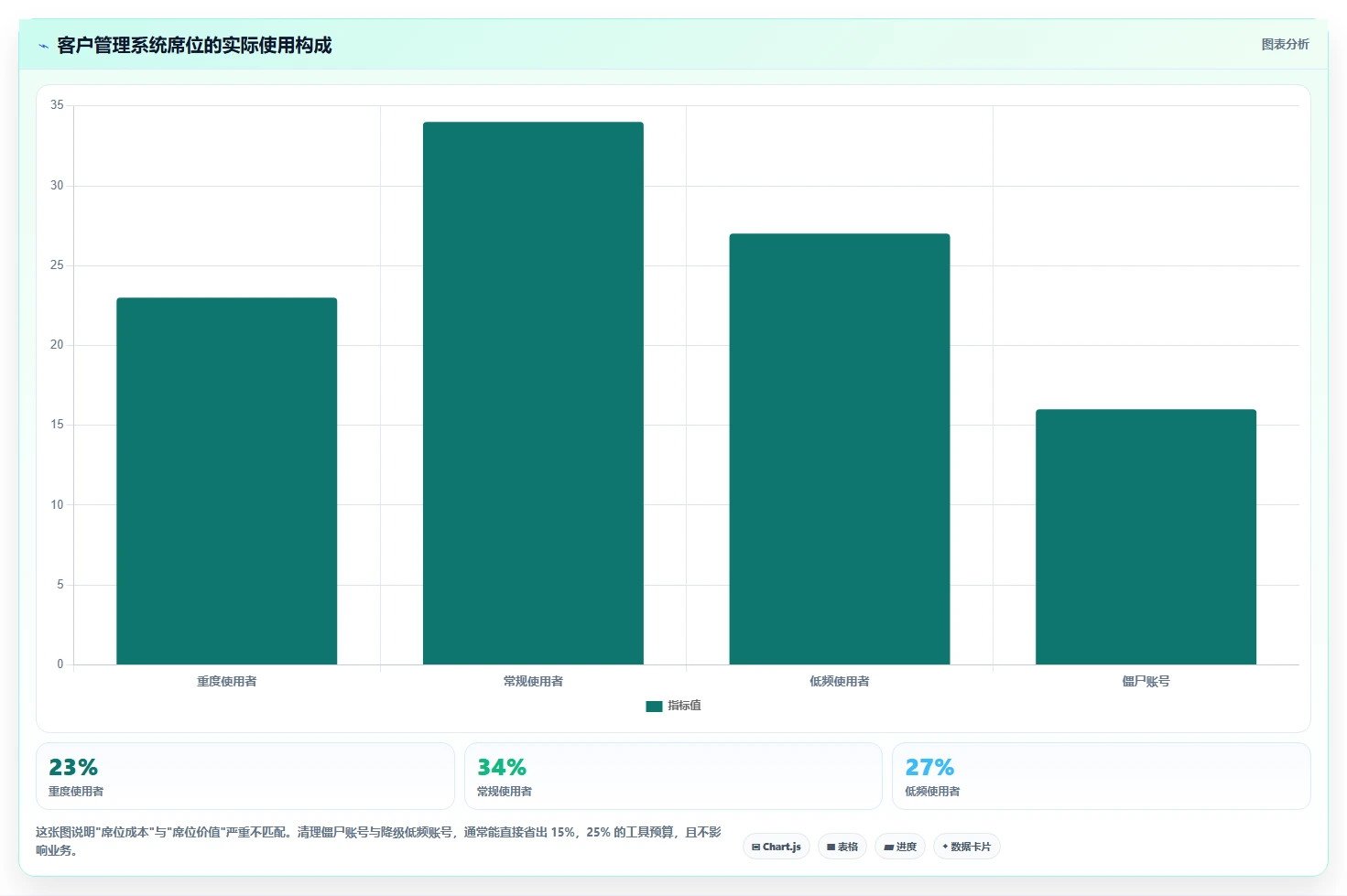
Task: Click the 进度 tag chip
Action: click(x=900, y=847)
